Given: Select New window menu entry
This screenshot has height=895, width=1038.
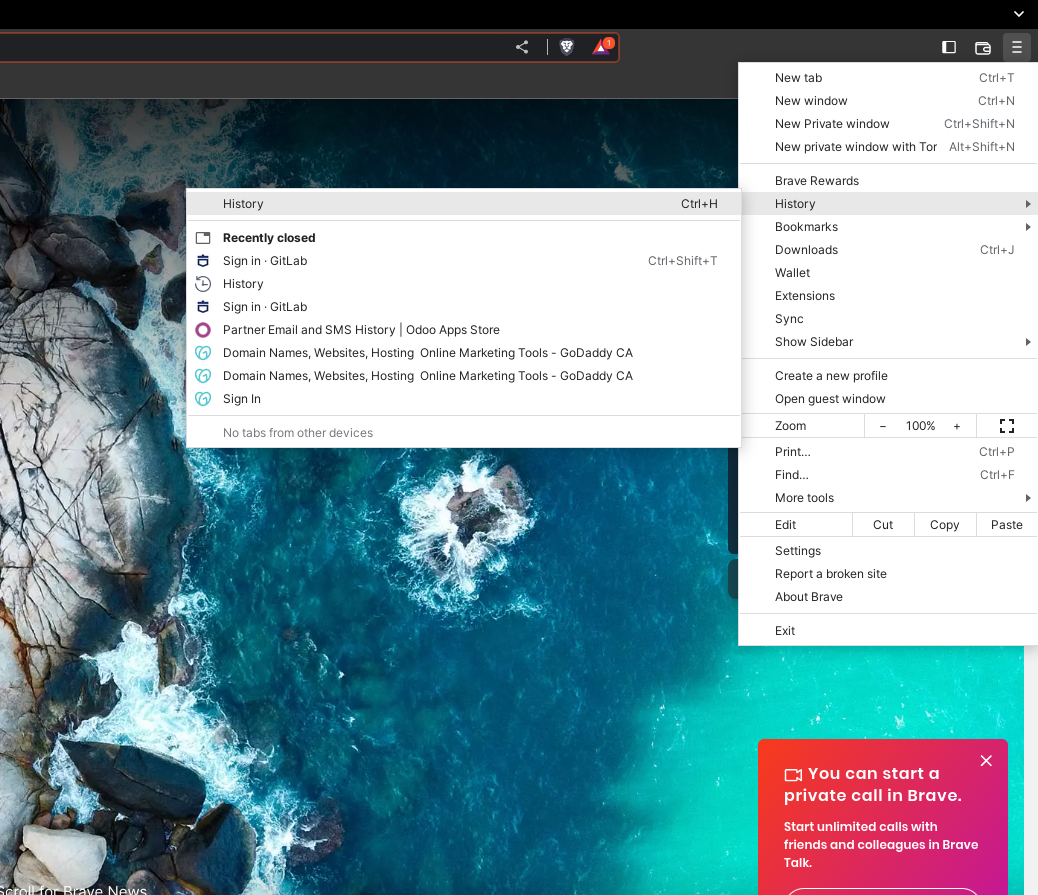Looking at the screenshot, I should [888, 101].
